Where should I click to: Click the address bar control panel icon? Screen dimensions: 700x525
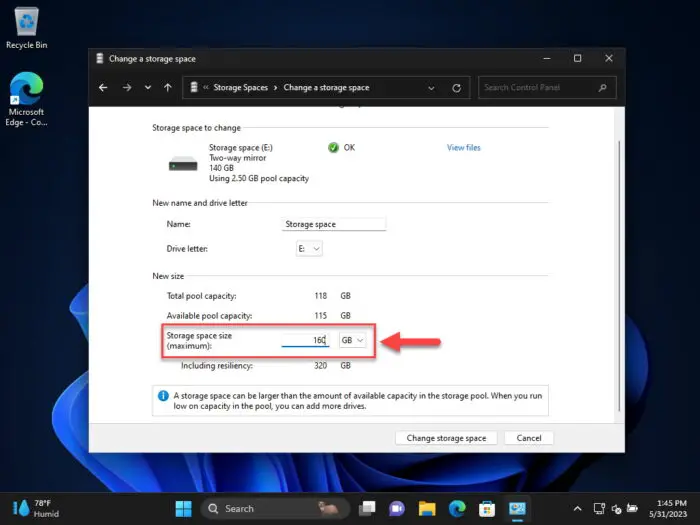194,88
